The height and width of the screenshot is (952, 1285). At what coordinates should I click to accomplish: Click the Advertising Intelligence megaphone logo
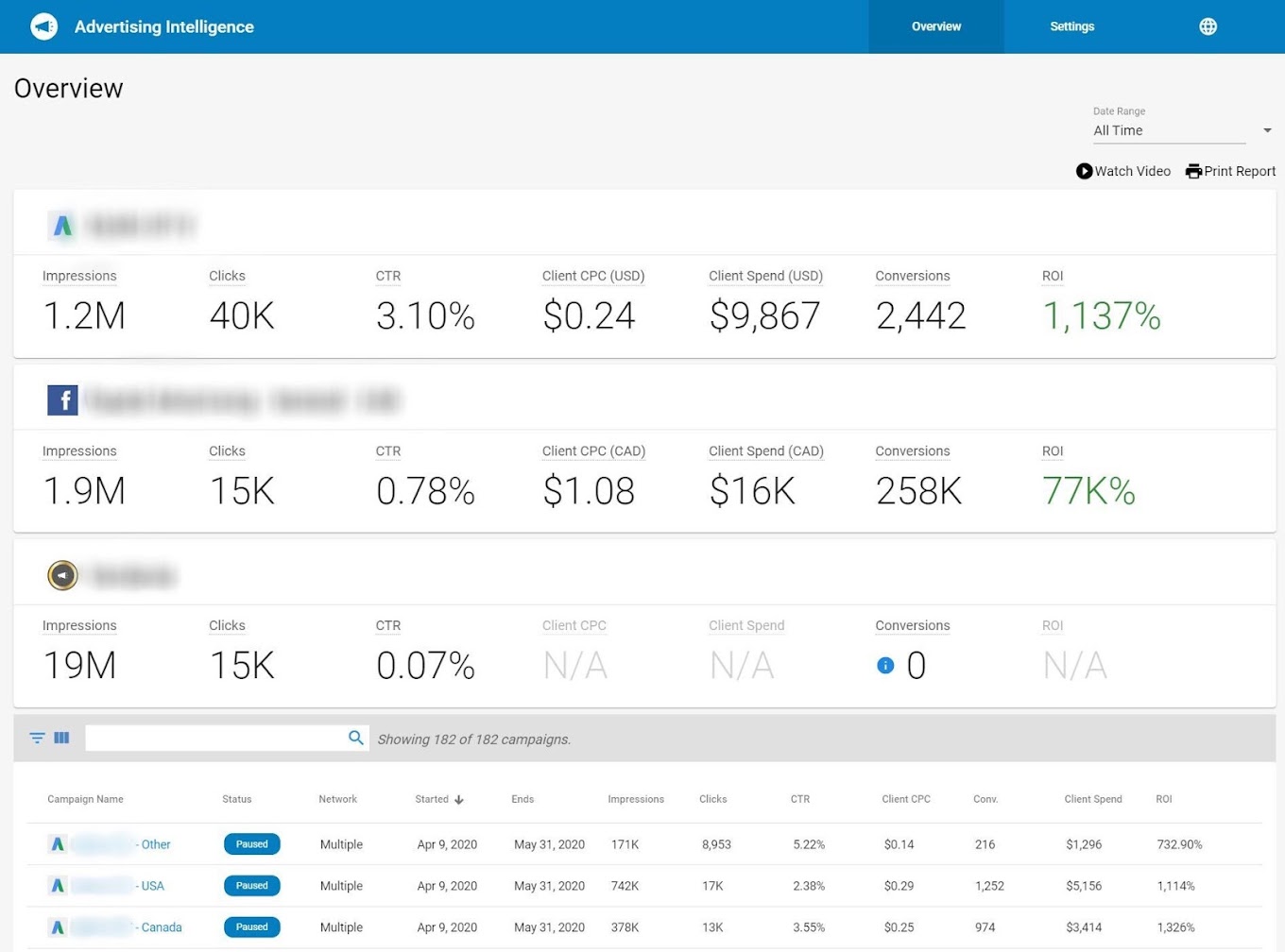pyautogui.click(x=43, y=26)
